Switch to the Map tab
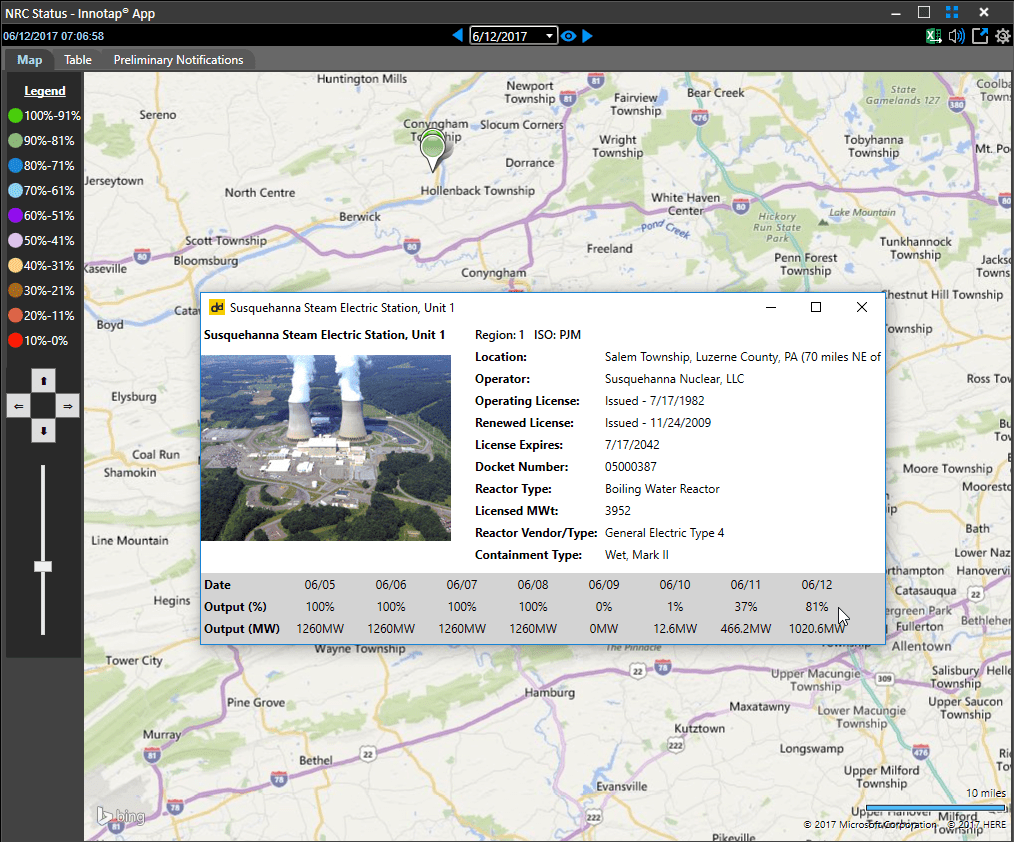Screen dimensions: 1014x842 tap(29, 59)
